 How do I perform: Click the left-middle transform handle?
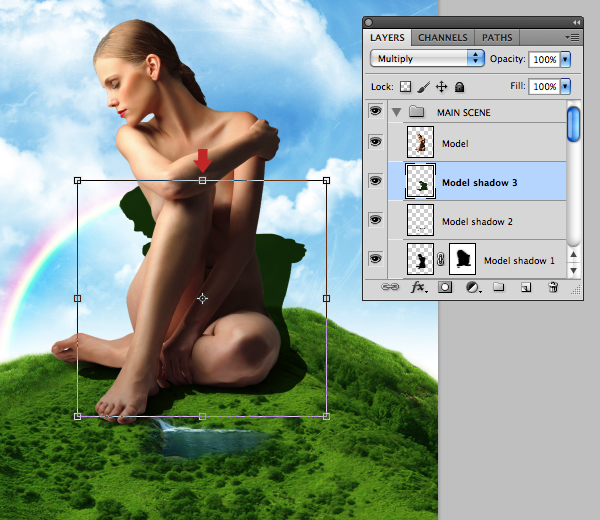pos(77,298)
